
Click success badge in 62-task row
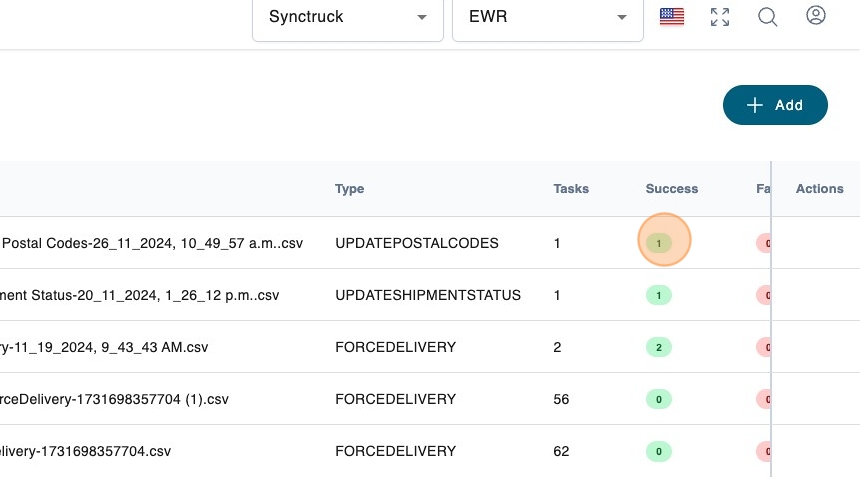pos(659,451)
